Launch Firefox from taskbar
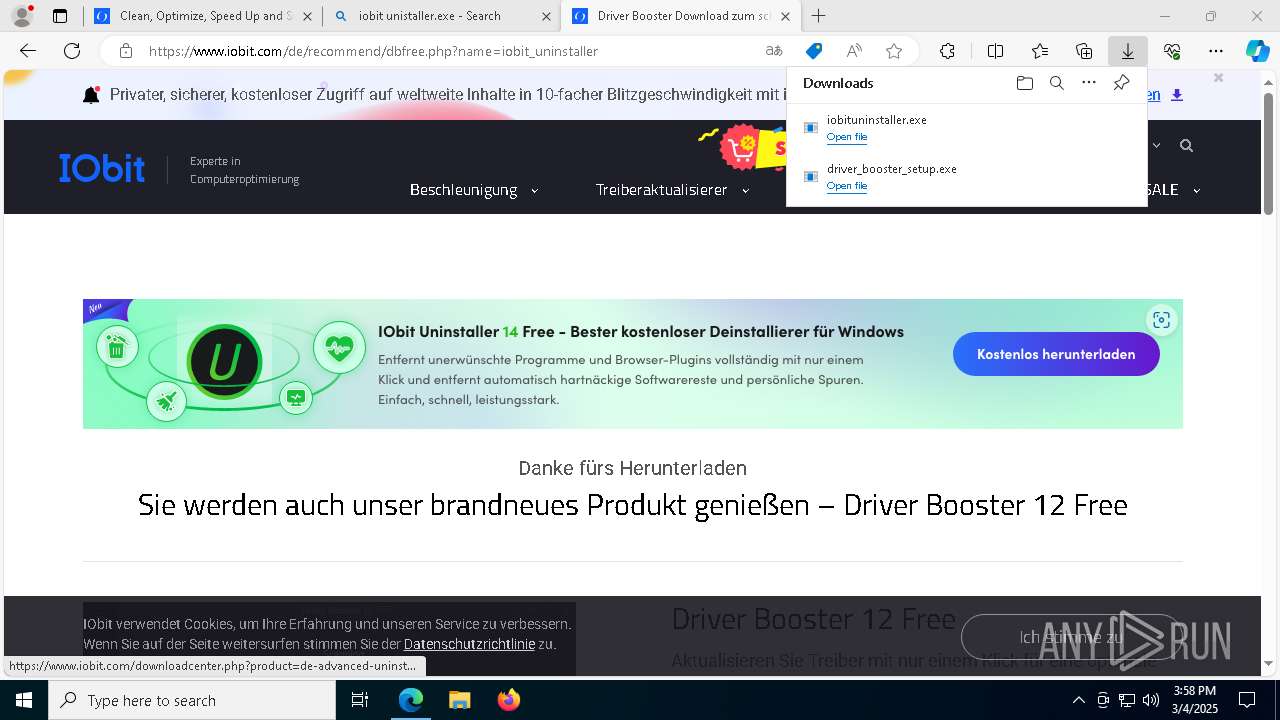The width and height of the screenshot is (1280, 720). 508,700
